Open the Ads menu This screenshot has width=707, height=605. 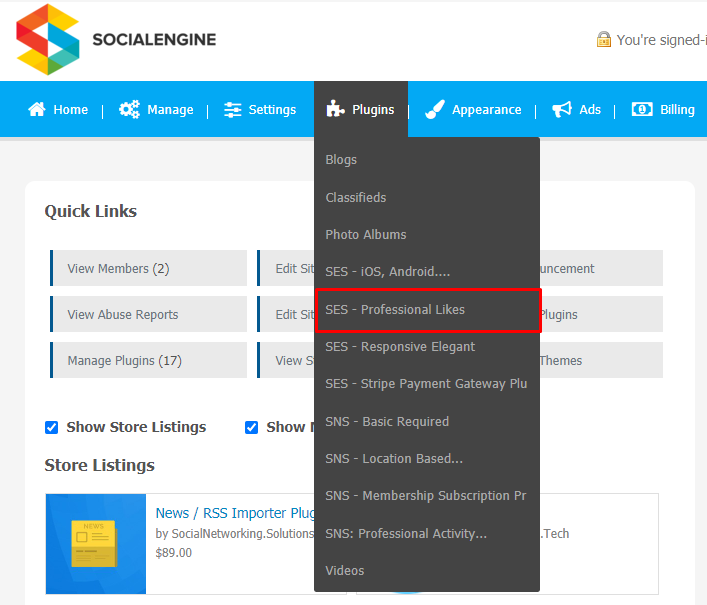(x=590, y=110)
